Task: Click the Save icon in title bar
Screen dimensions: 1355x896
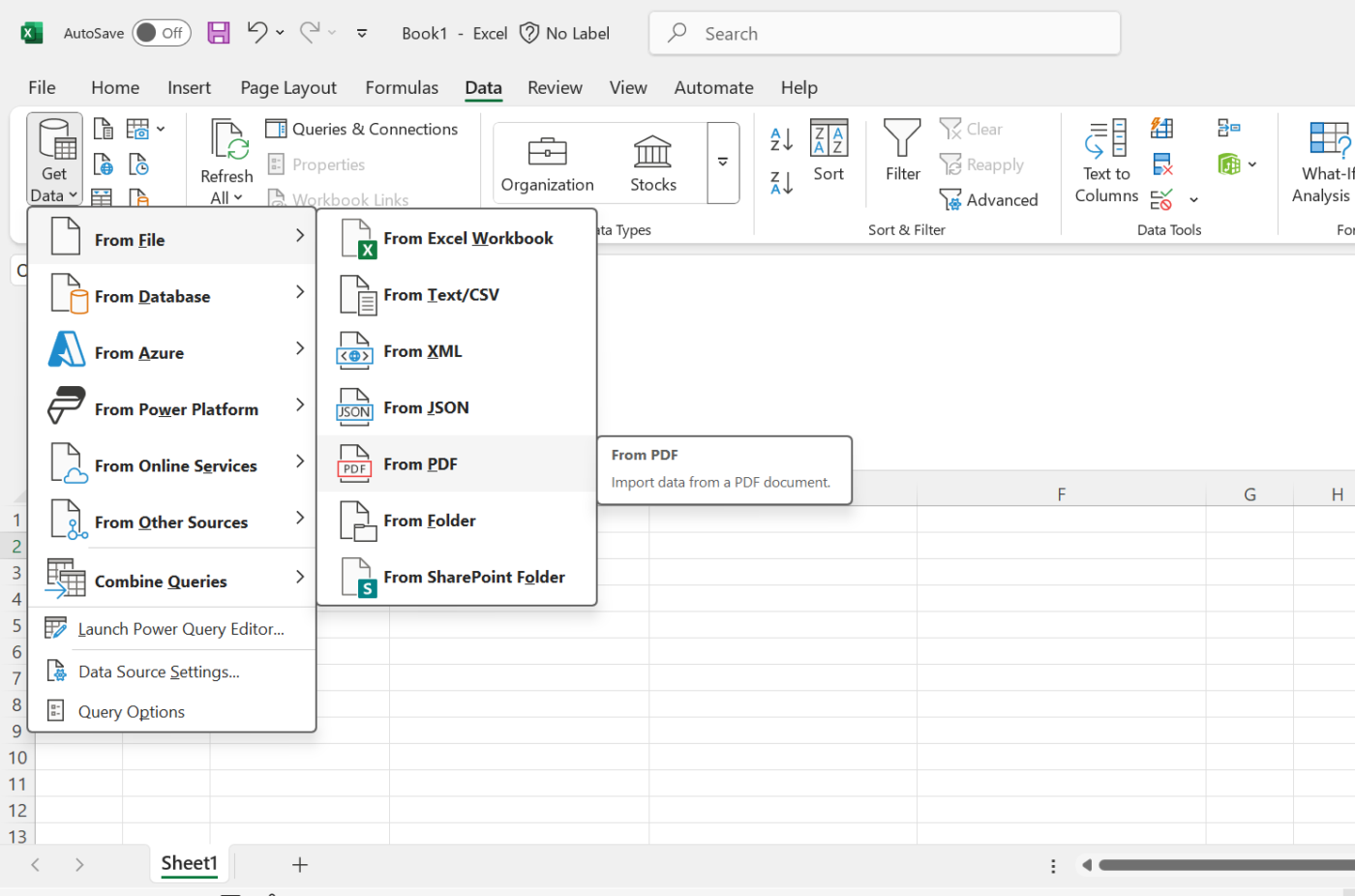Action: pyautogui.click(x=219, y=33)
